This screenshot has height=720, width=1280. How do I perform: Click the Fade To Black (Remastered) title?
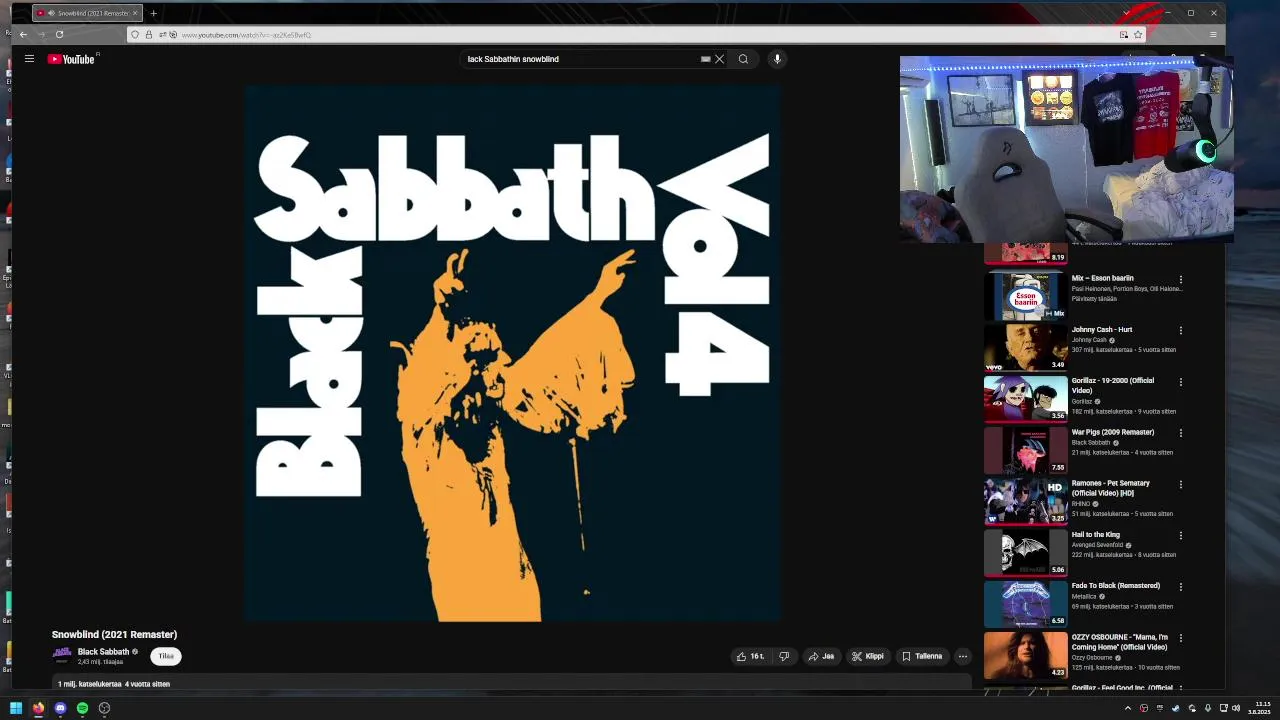pyautogui.click(x=1116, y=585)
